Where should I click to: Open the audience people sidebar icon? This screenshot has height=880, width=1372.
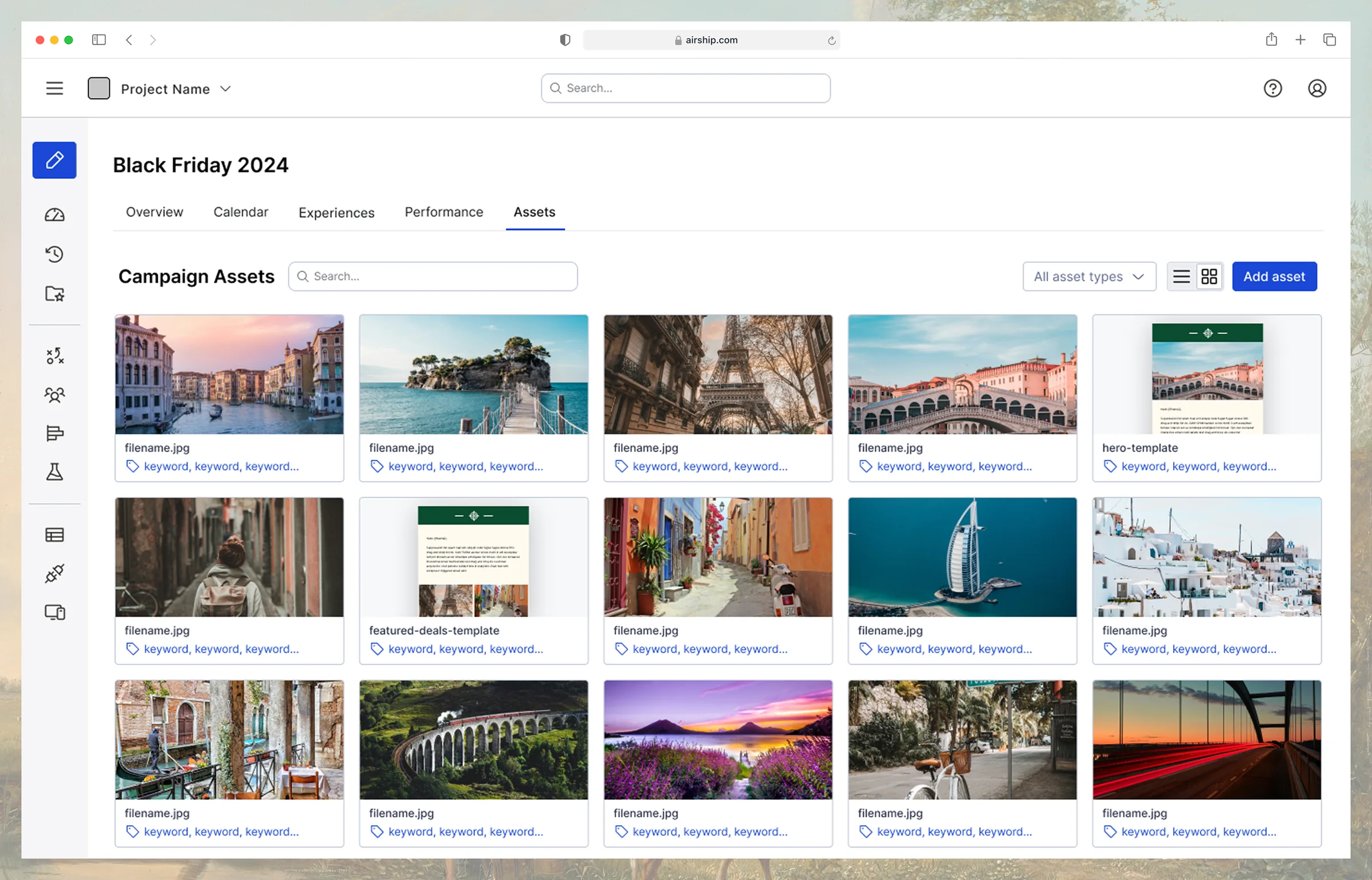pyautogui.click(x=54, y=395)
